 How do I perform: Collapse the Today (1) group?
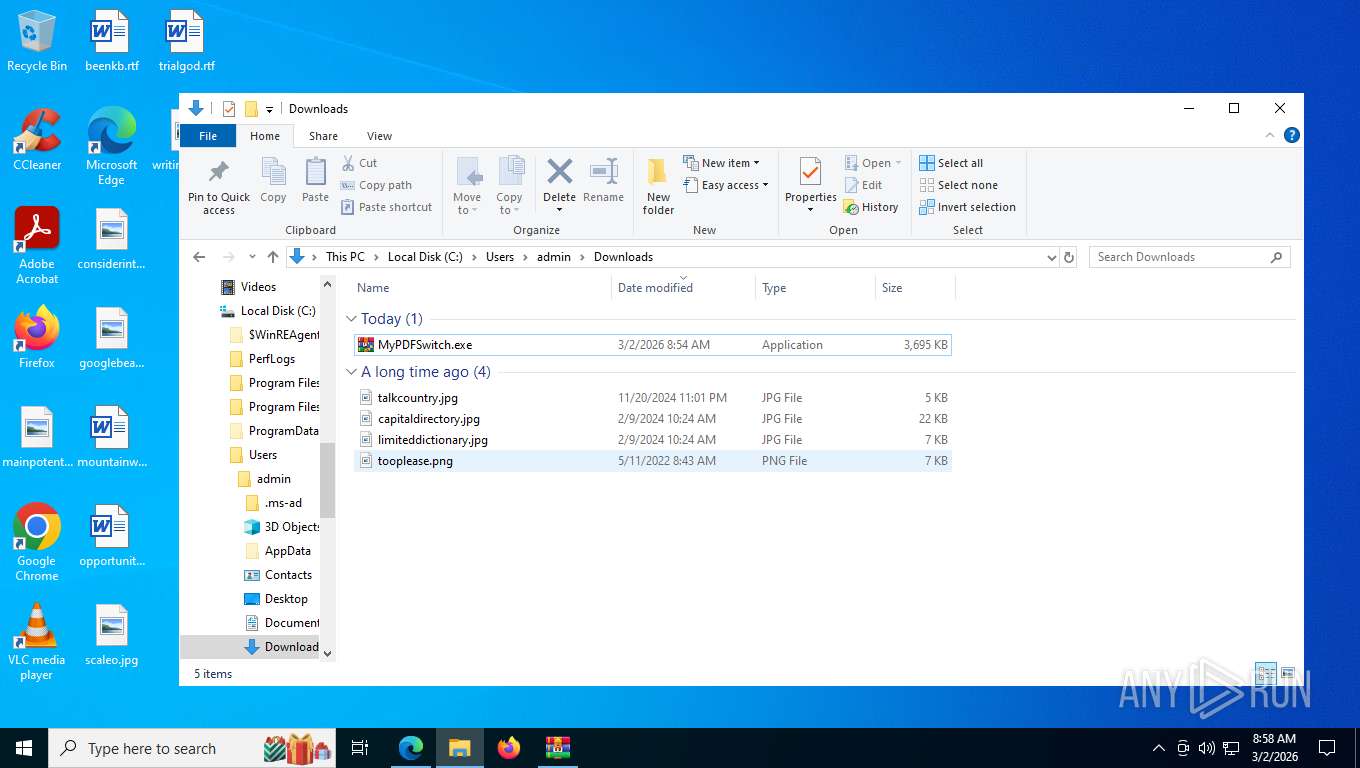[351, 319]
